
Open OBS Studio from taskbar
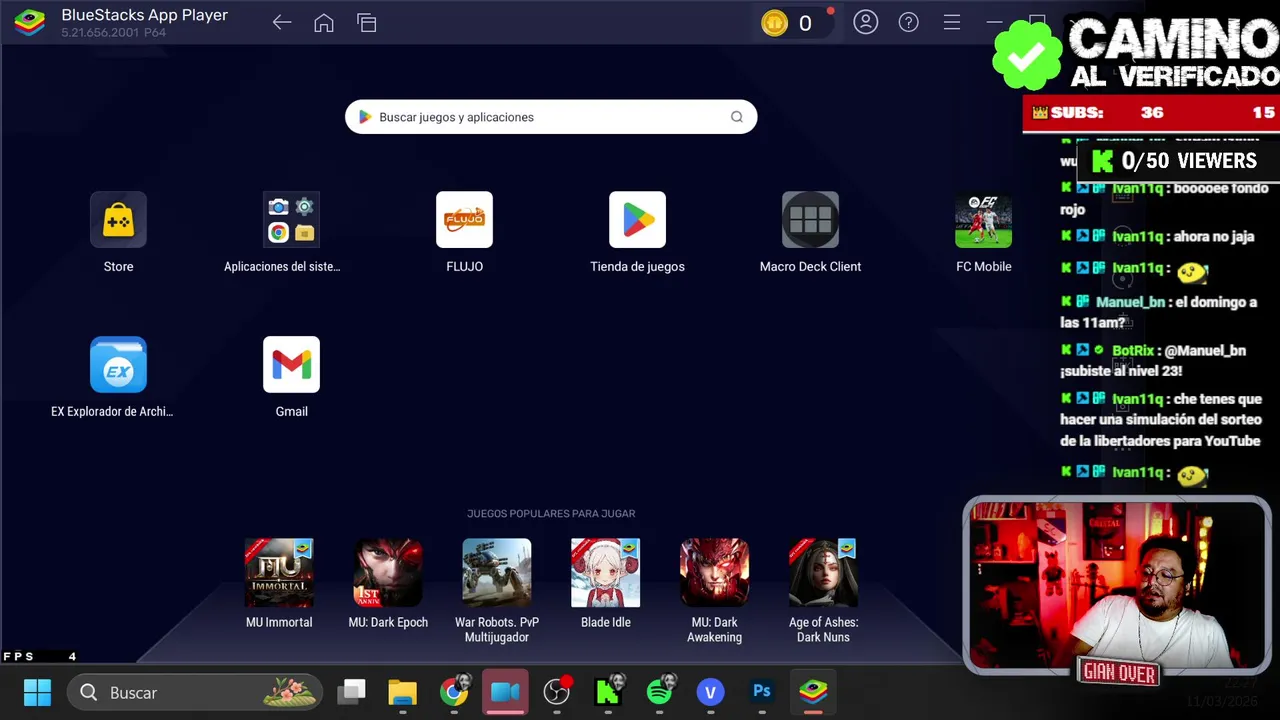557,692
